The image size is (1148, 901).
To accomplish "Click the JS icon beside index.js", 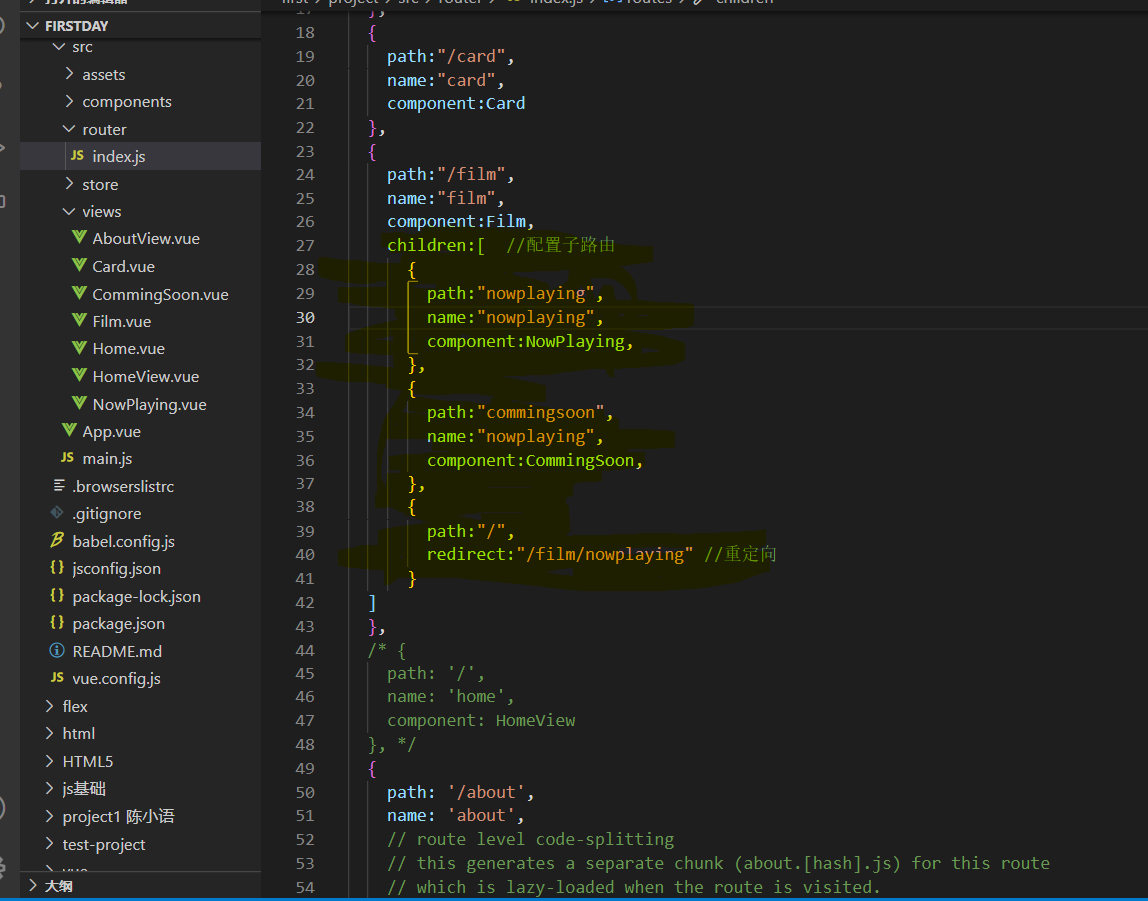I will click(x=77, y=155).
